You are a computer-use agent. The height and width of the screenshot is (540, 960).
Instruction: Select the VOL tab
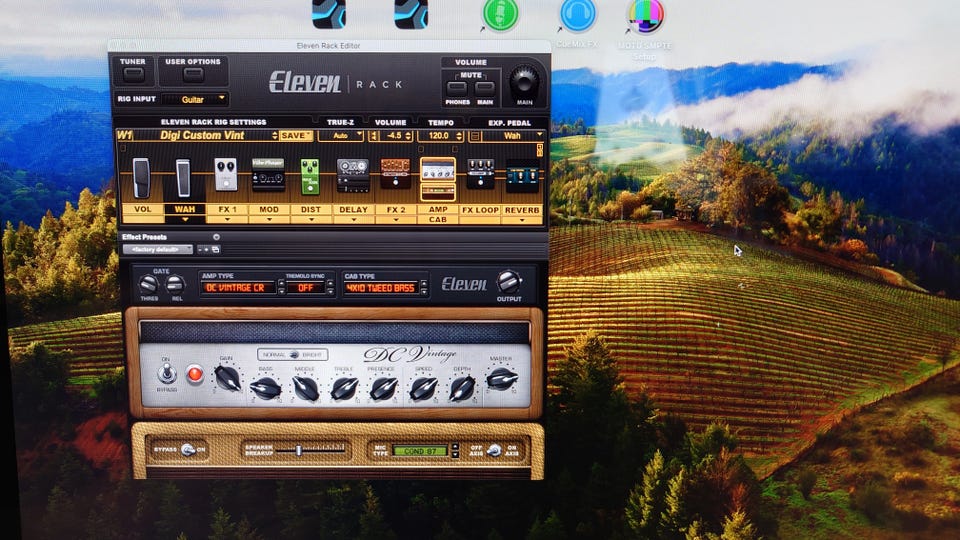[x=143, y=209]
